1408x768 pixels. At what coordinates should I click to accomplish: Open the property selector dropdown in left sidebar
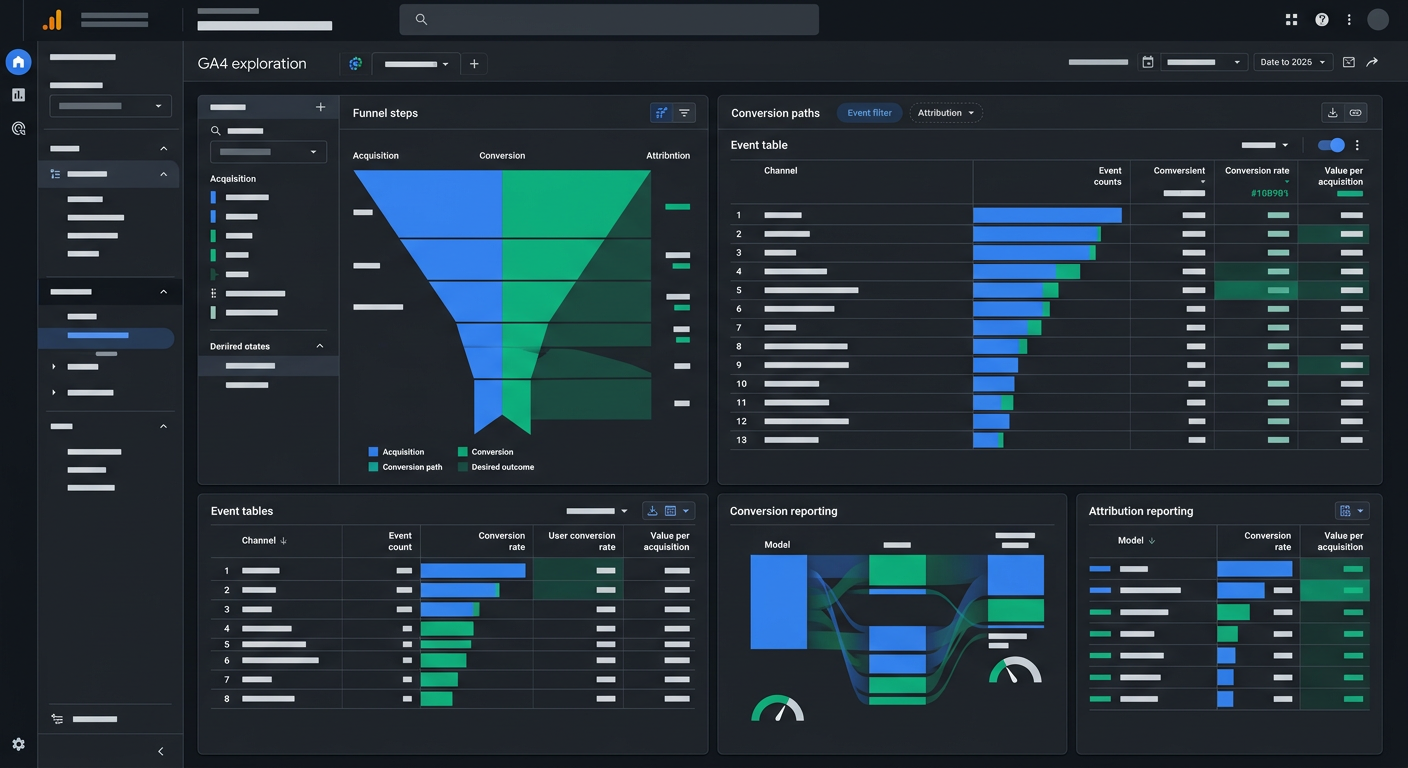click(110, 106)
